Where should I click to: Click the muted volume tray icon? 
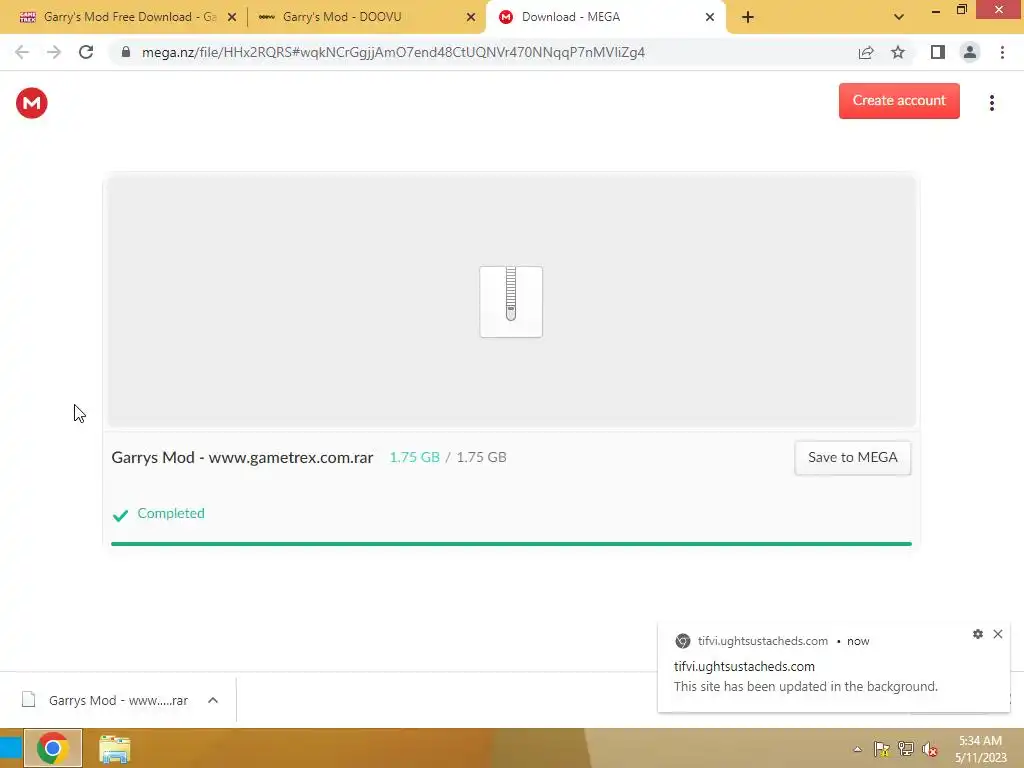(930, 749)
